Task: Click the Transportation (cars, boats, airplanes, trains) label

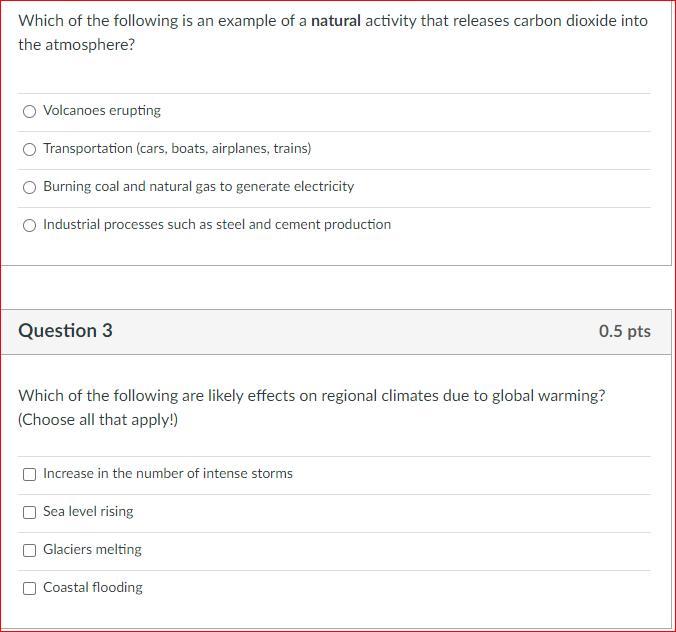Action: (x=177, y=149)
